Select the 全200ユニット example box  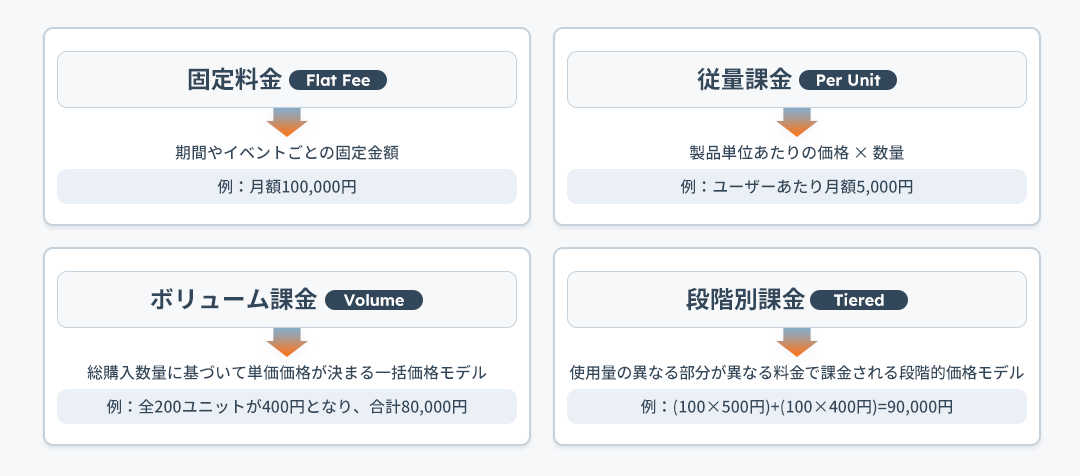point(287,407)
